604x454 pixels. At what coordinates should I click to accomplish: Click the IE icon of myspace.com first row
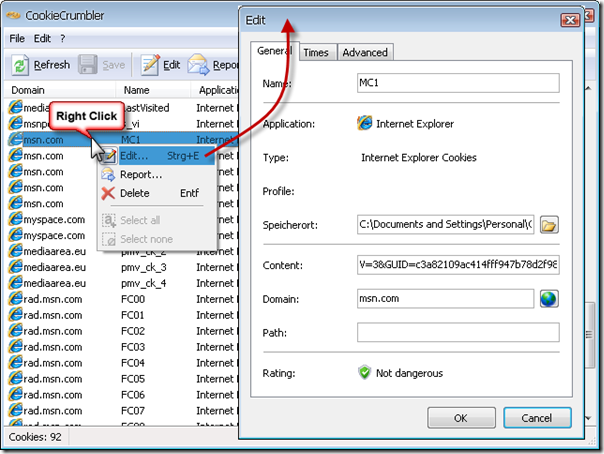click(x=15, y=219)
